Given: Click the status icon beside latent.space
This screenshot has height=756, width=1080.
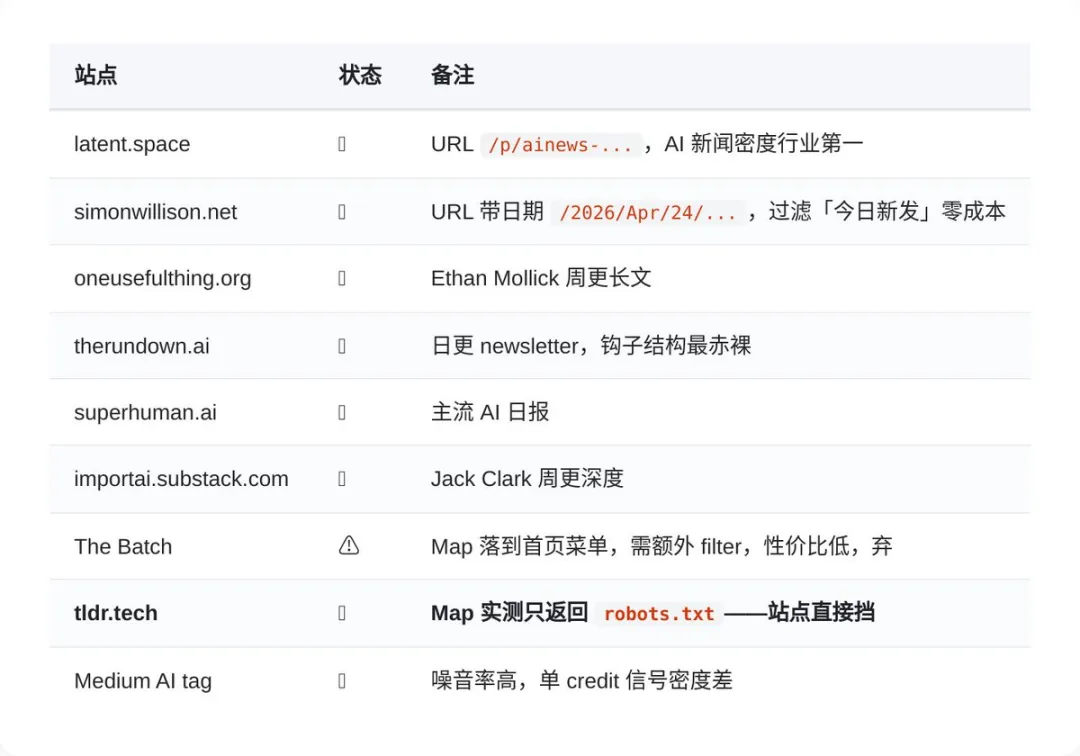Looking at the screenshot, I should coord(342,144).
